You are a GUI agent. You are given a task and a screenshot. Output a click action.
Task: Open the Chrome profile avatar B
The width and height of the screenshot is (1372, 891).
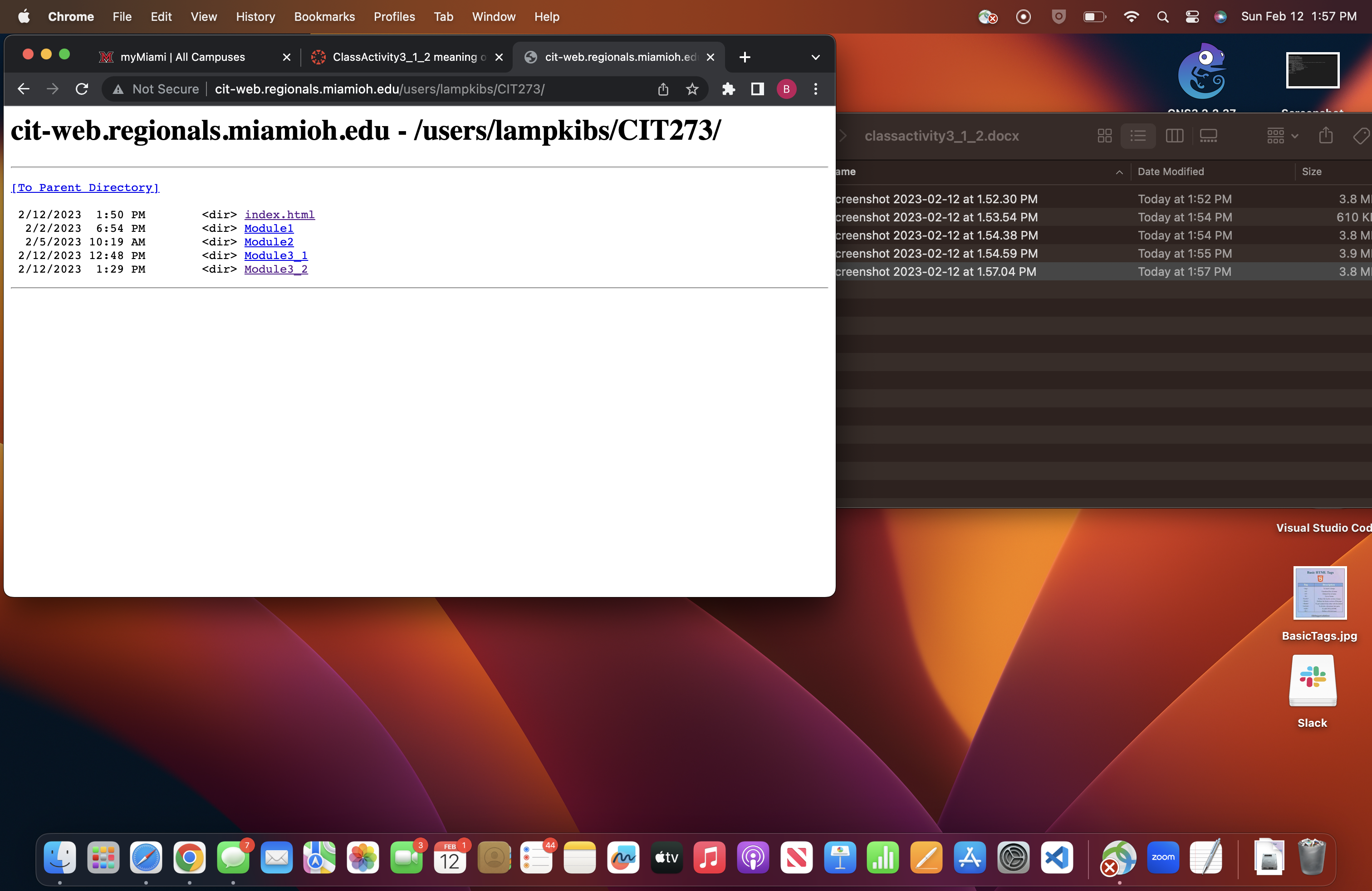pyautogui.click(x=786, y=89)
